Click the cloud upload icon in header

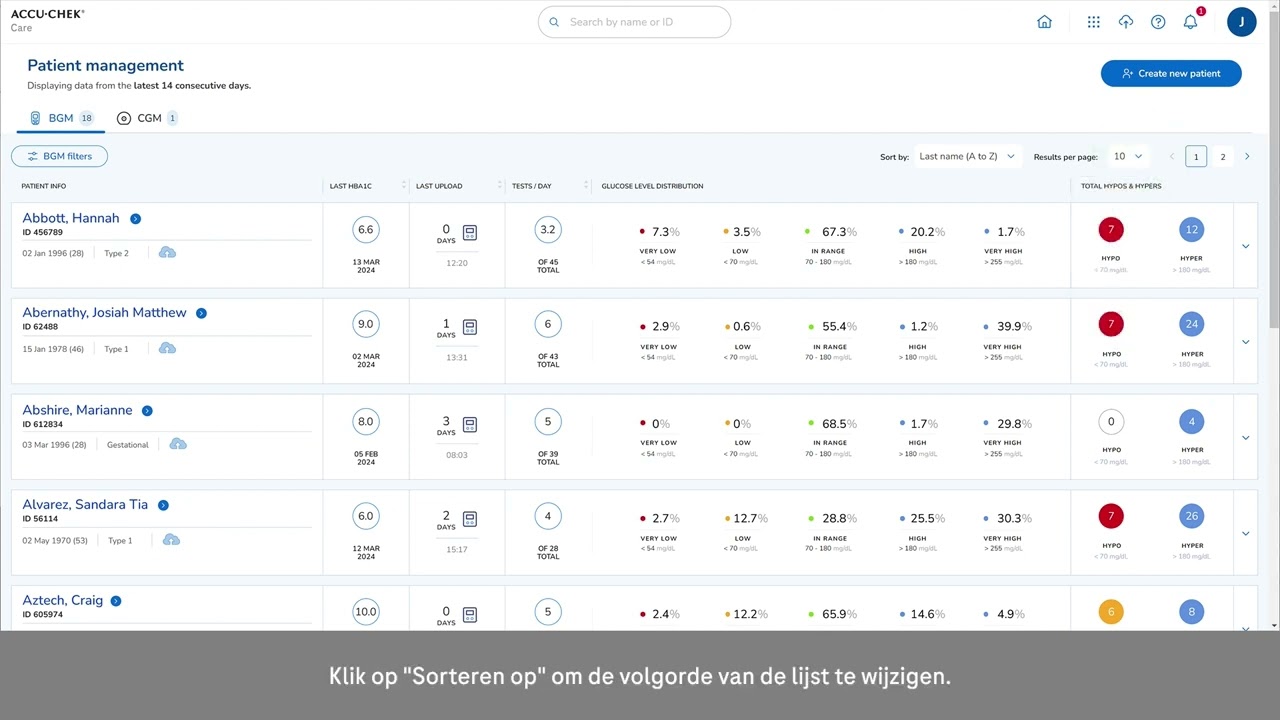point(1126,22)
